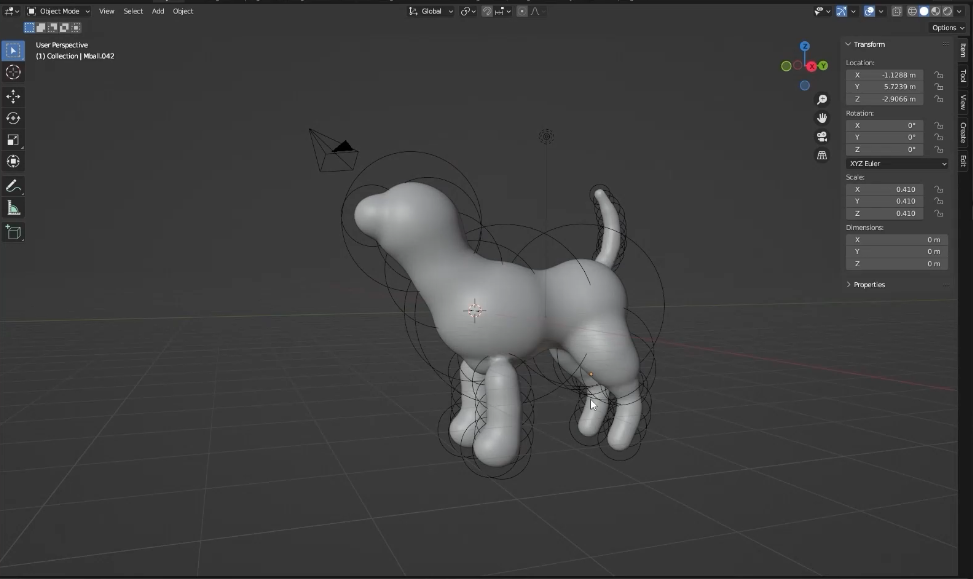
Task: Click the Scale Y value field
Action: pos(884,202)
